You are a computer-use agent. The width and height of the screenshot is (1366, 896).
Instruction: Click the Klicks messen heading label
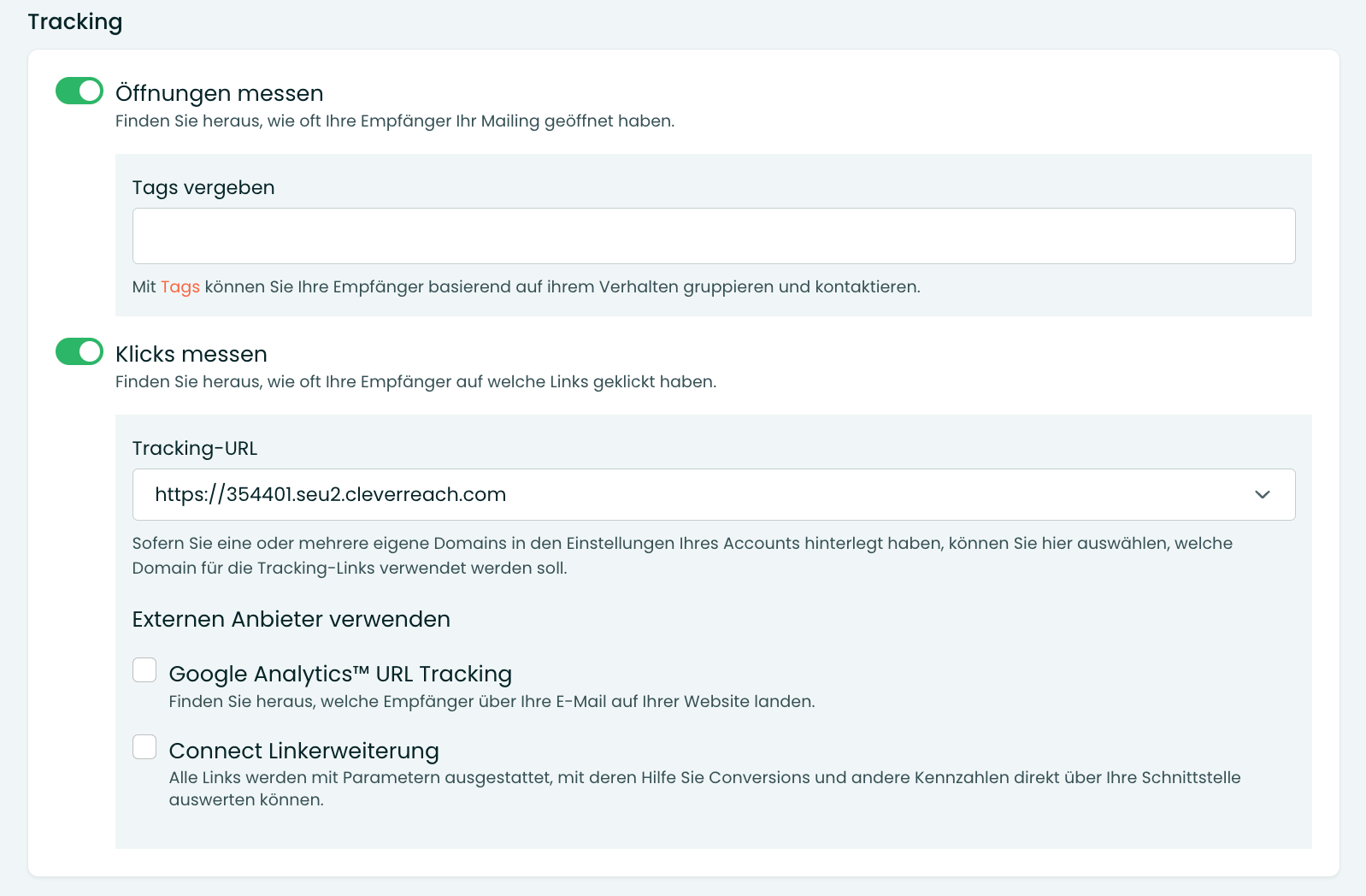[191, 354]
